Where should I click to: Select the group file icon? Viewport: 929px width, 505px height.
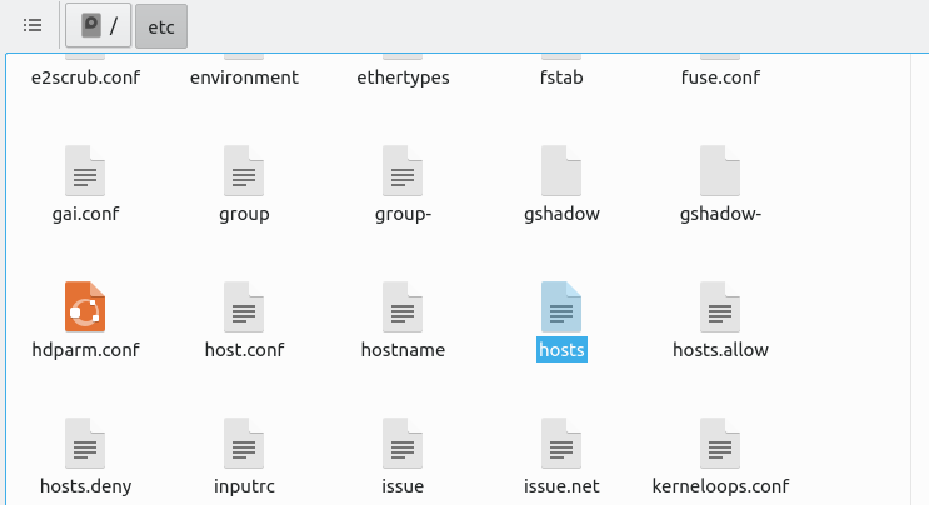click(x=244, y=171)
